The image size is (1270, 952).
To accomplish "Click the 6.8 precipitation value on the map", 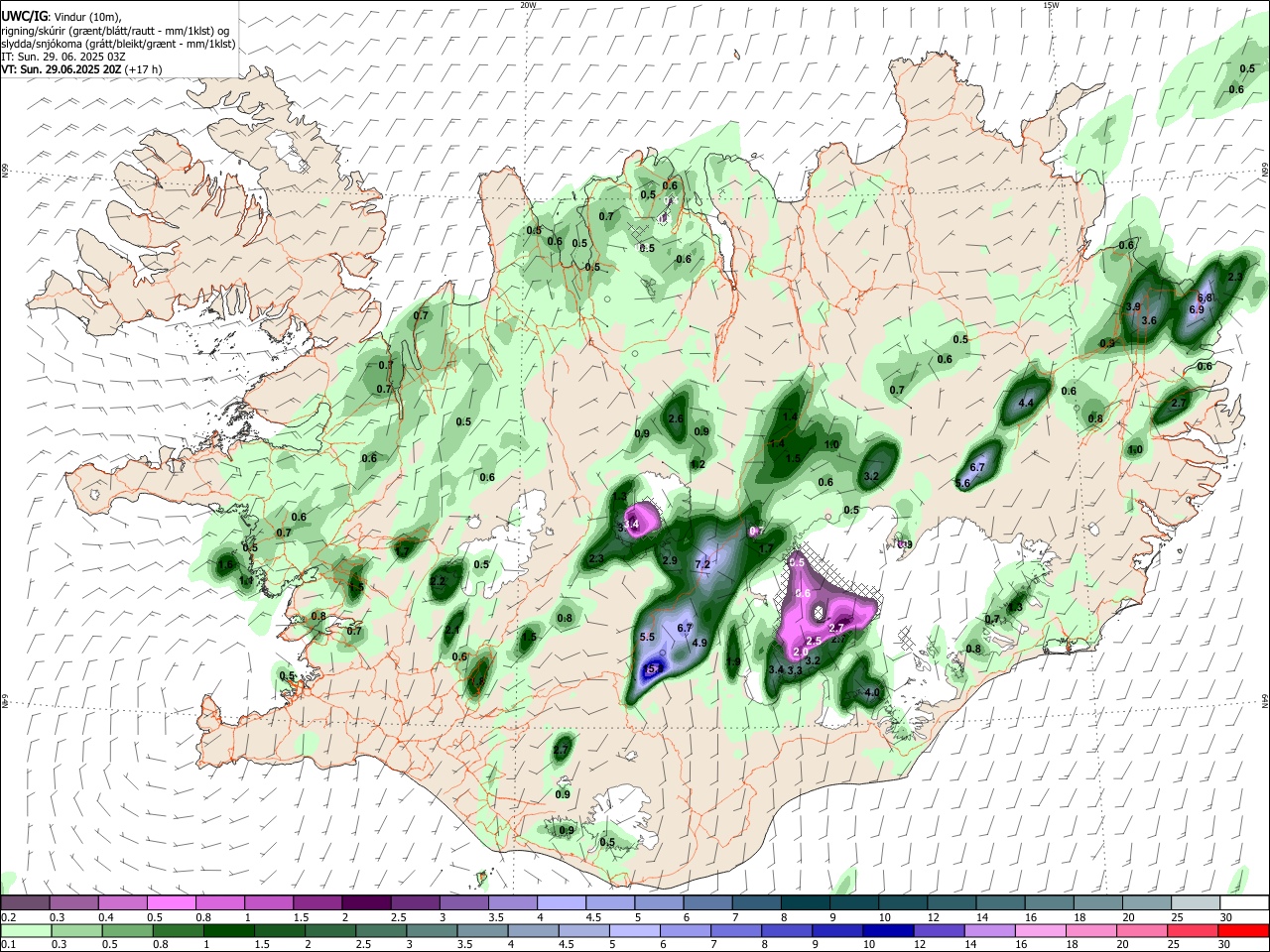I will tap(1206, 297).
